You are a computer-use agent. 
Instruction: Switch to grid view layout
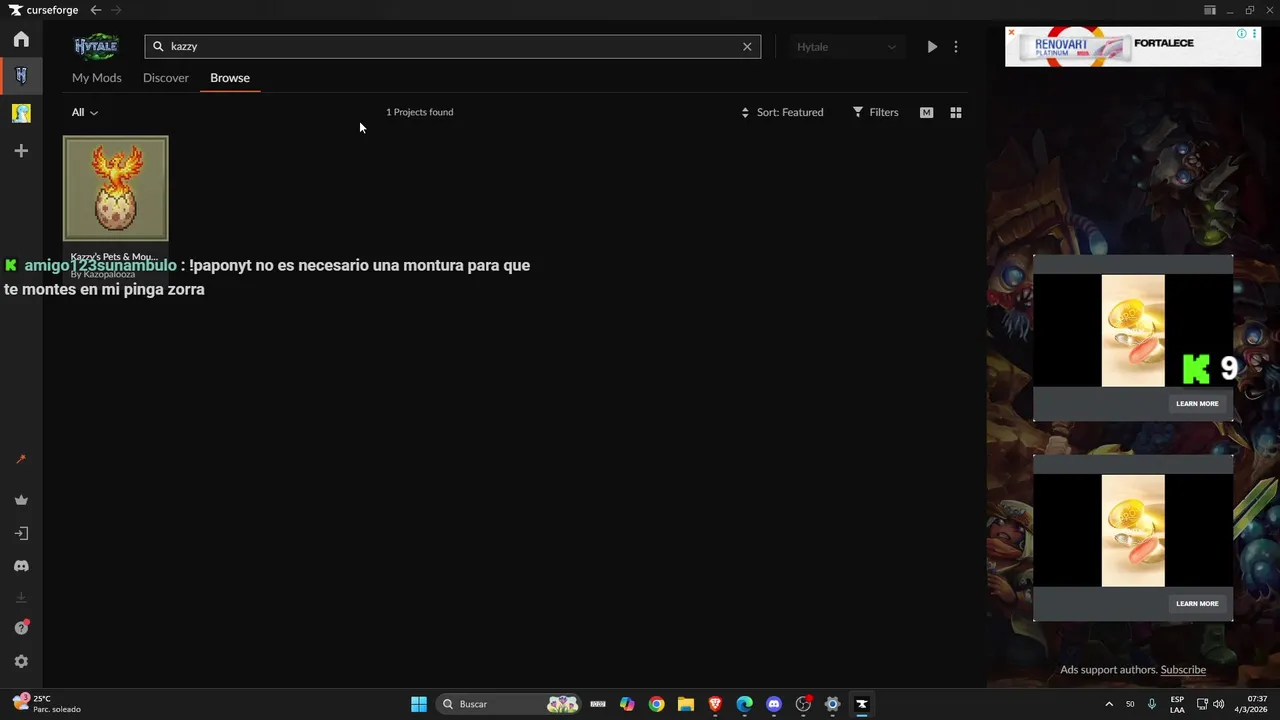click(x=956, y=112)
